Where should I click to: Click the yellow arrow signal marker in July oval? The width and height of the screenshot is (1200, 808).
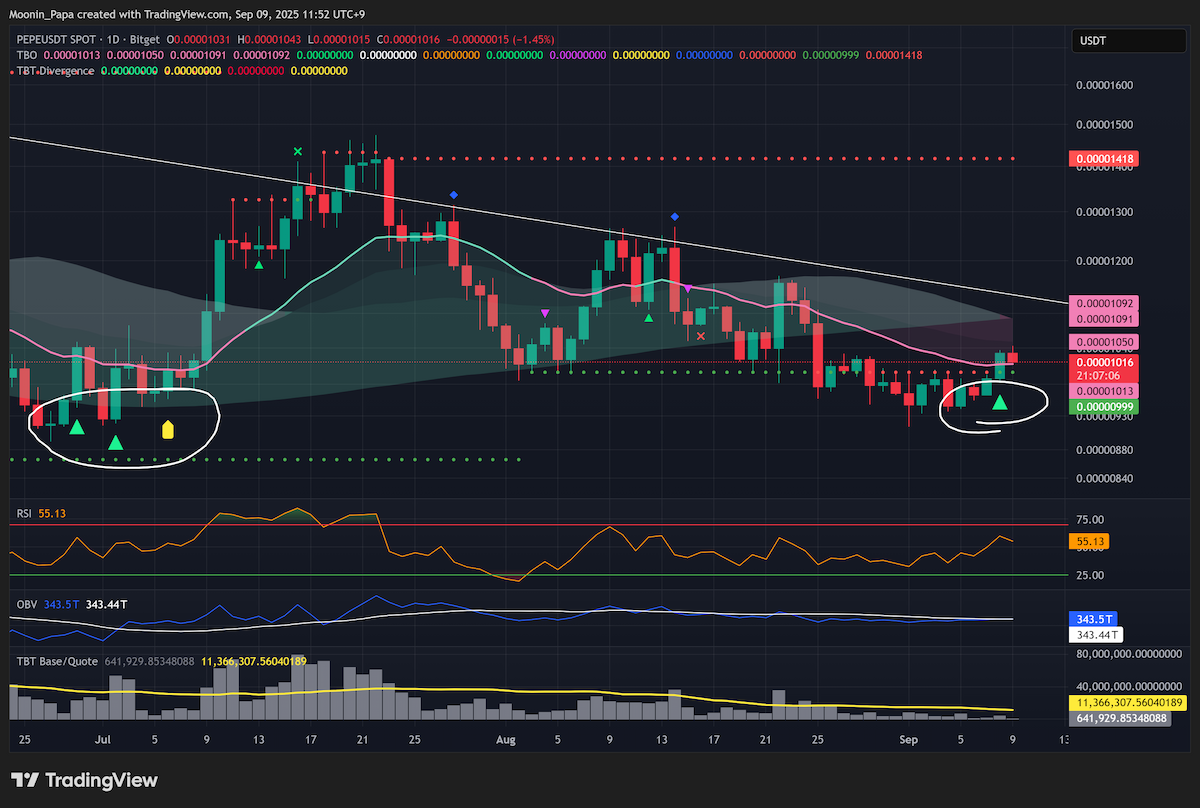168,430
